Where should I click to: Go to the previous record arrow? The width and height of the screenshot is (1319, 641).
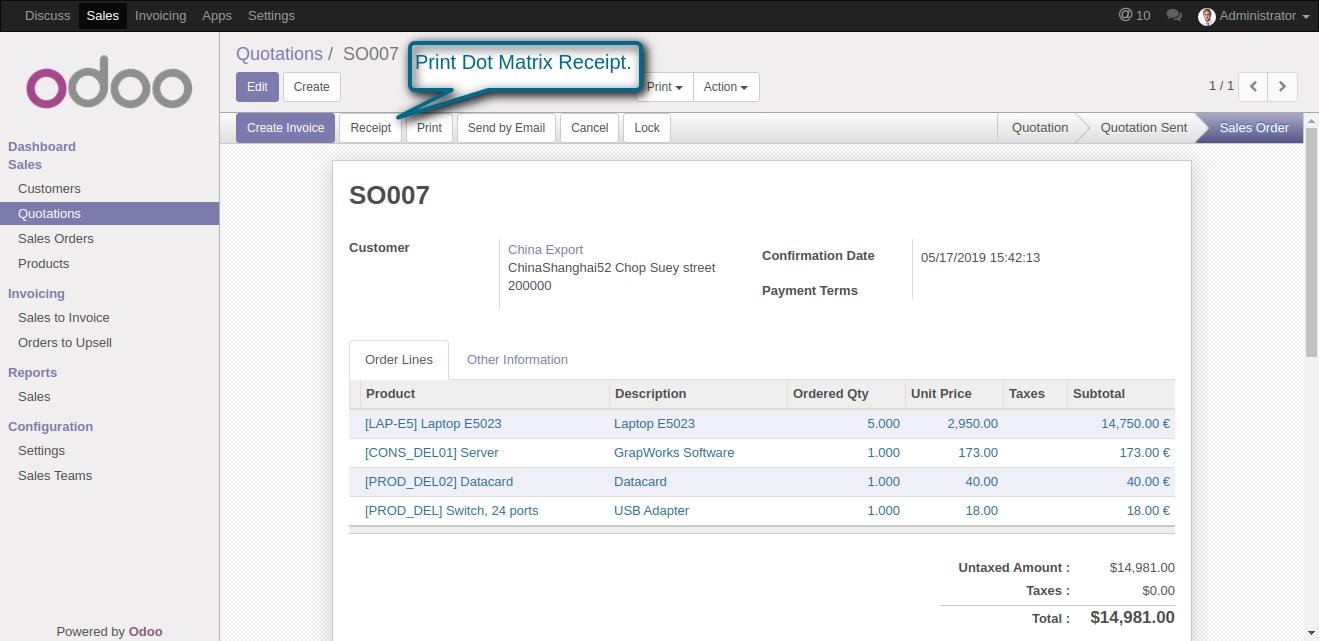tap(1253, 87)
